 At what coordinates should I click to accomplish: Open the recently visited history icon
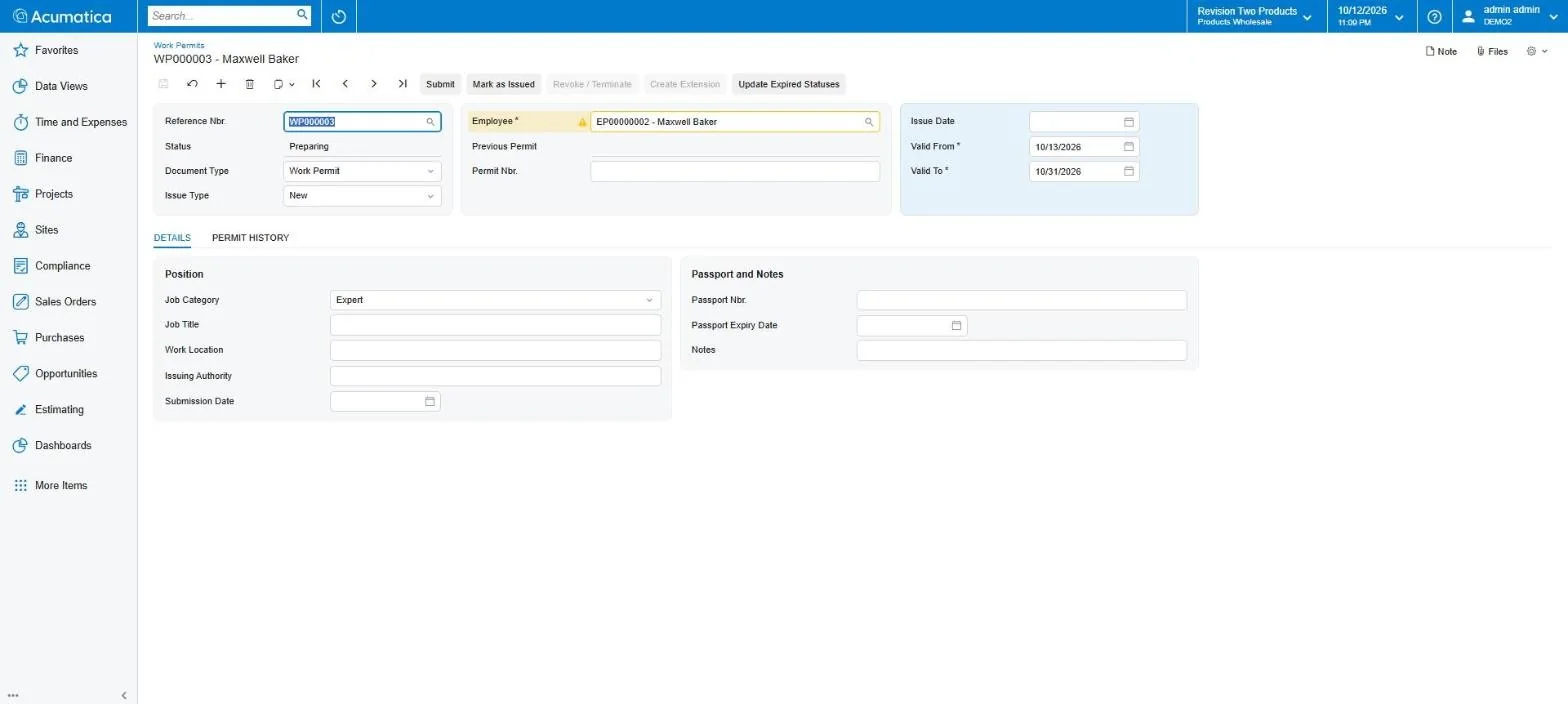point(339,16)
